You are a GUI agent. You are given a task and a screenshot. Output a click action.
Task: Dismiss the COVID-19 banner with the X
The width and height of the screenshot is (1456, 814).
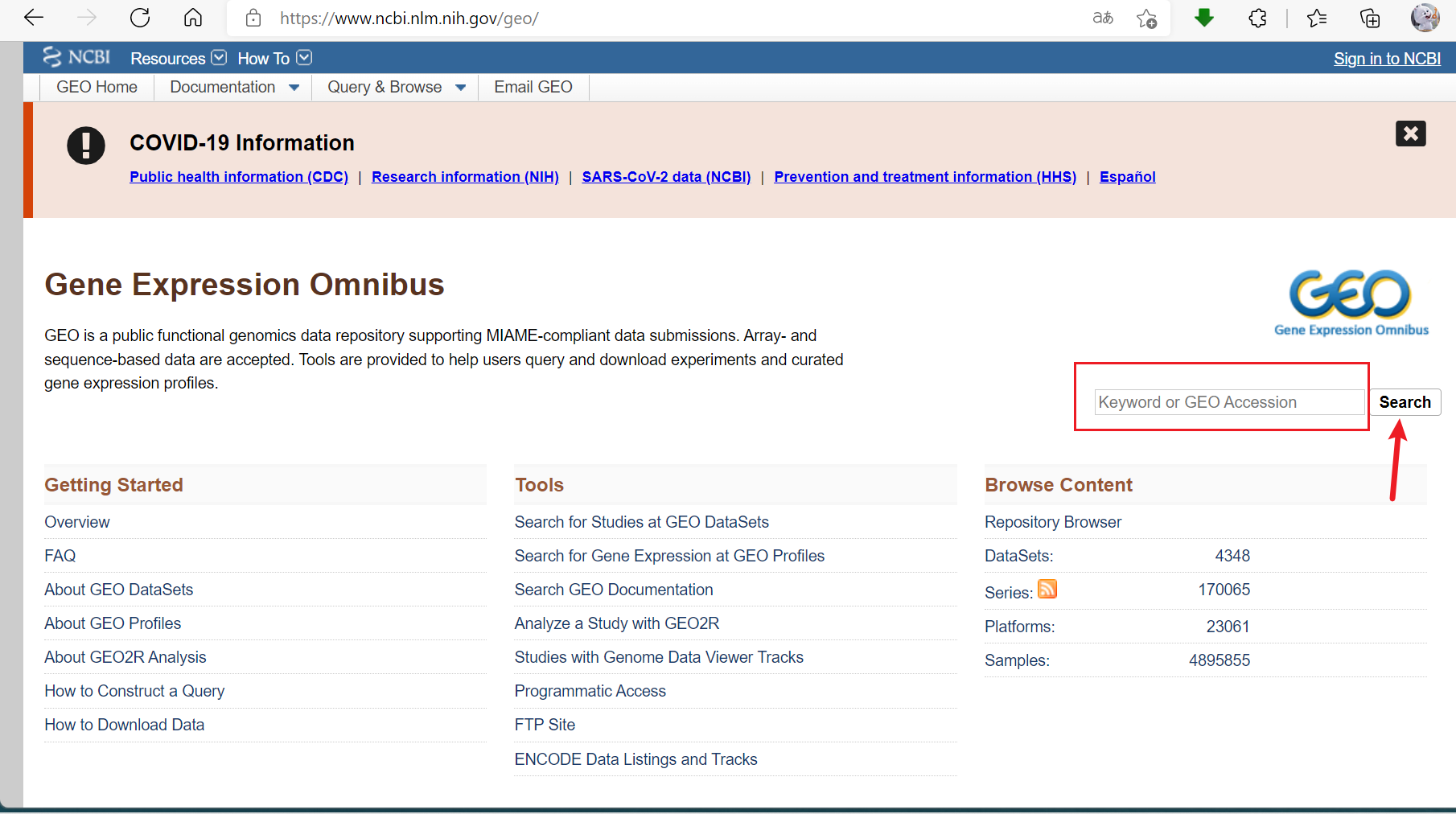point(1410,134)
